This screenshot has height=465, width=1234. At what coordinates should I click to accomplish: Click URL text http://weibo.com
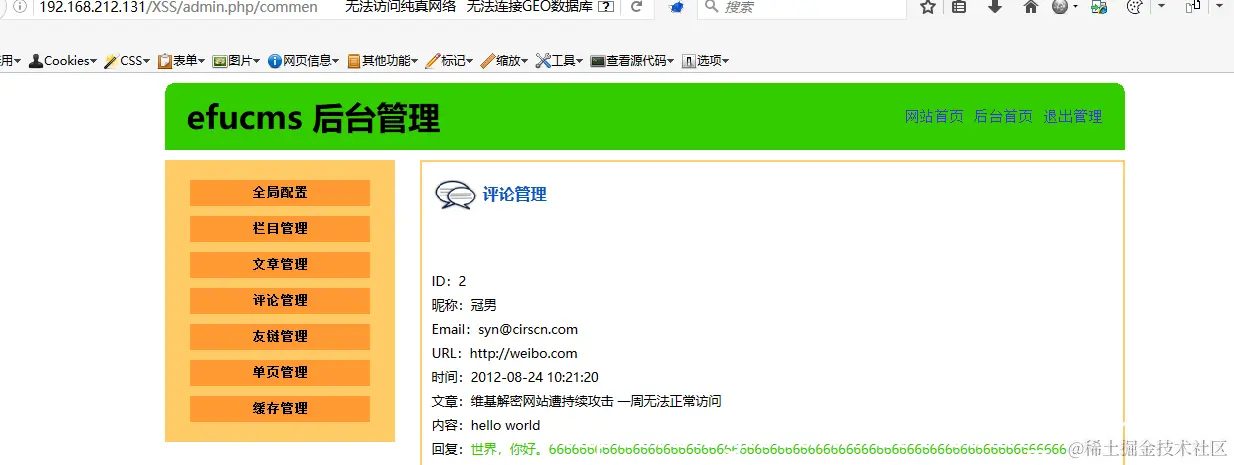tap(523, 353)
